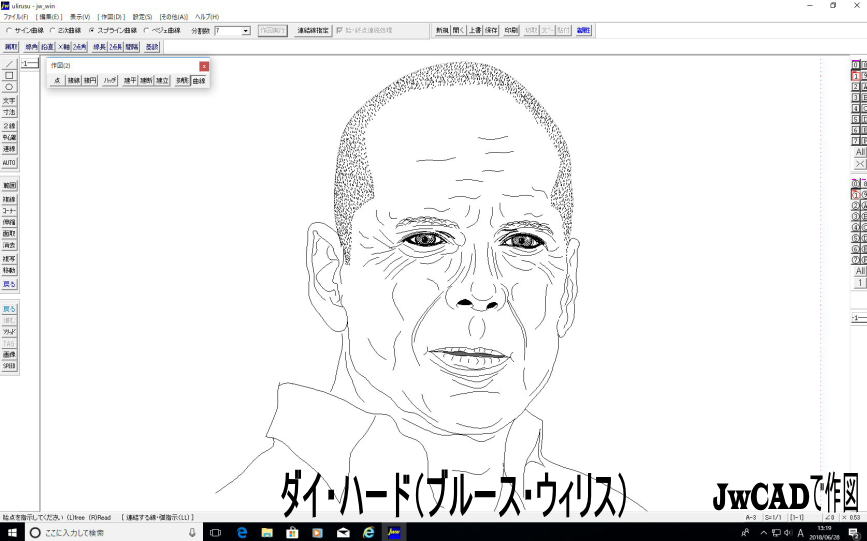
Task: Open the 編集(E) menu
Action: (49, 17)
